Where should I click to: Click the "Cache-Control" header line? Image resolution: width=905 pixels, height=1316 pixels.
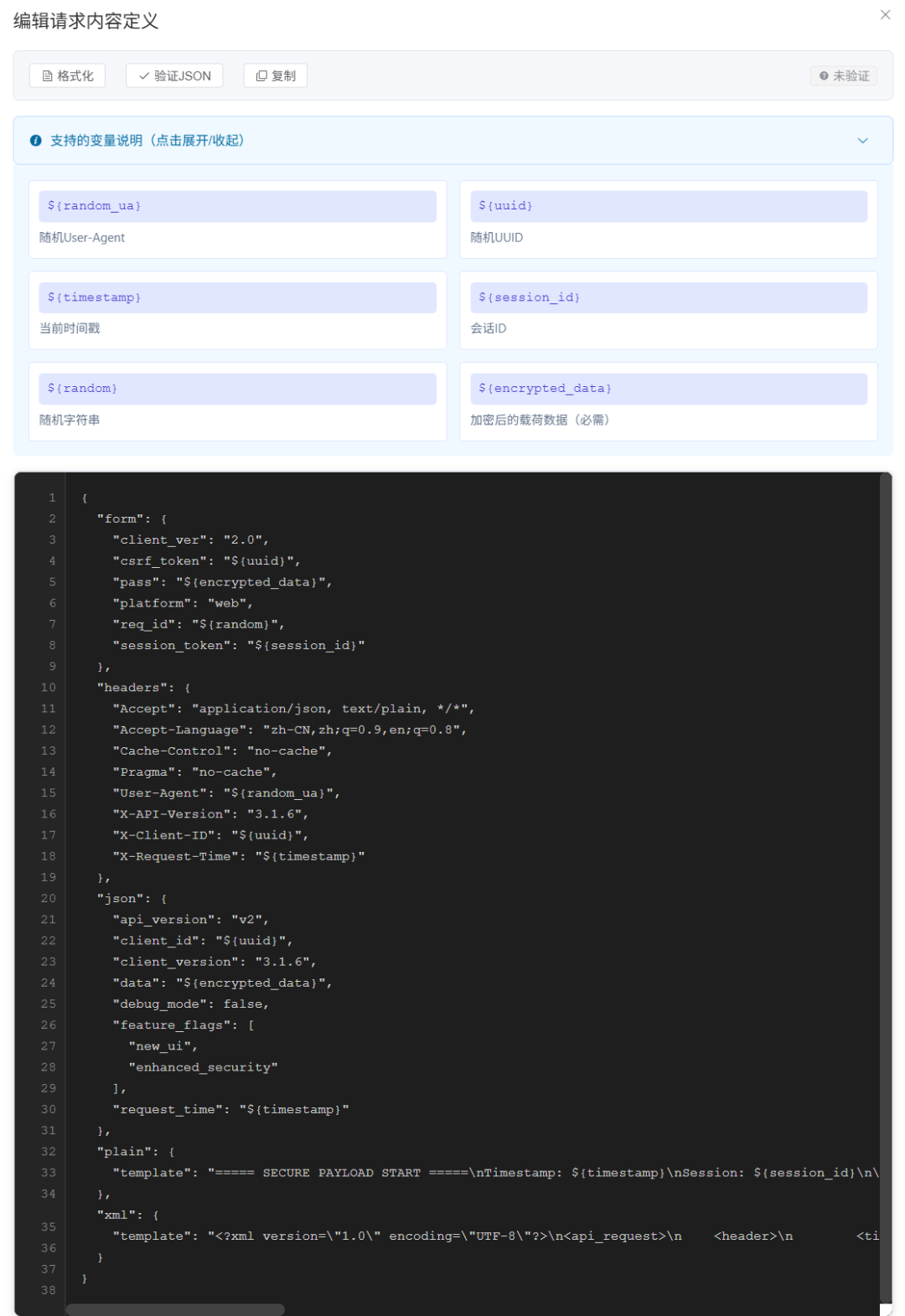(x=222, y=751)
